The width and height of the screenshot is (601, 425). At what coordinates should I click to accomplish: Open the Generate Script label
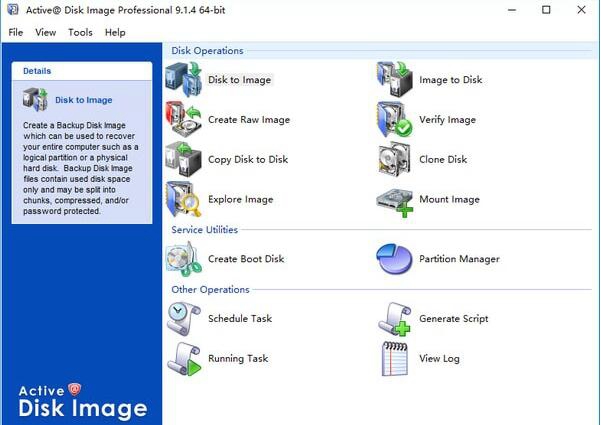click(x=454, y=319)
